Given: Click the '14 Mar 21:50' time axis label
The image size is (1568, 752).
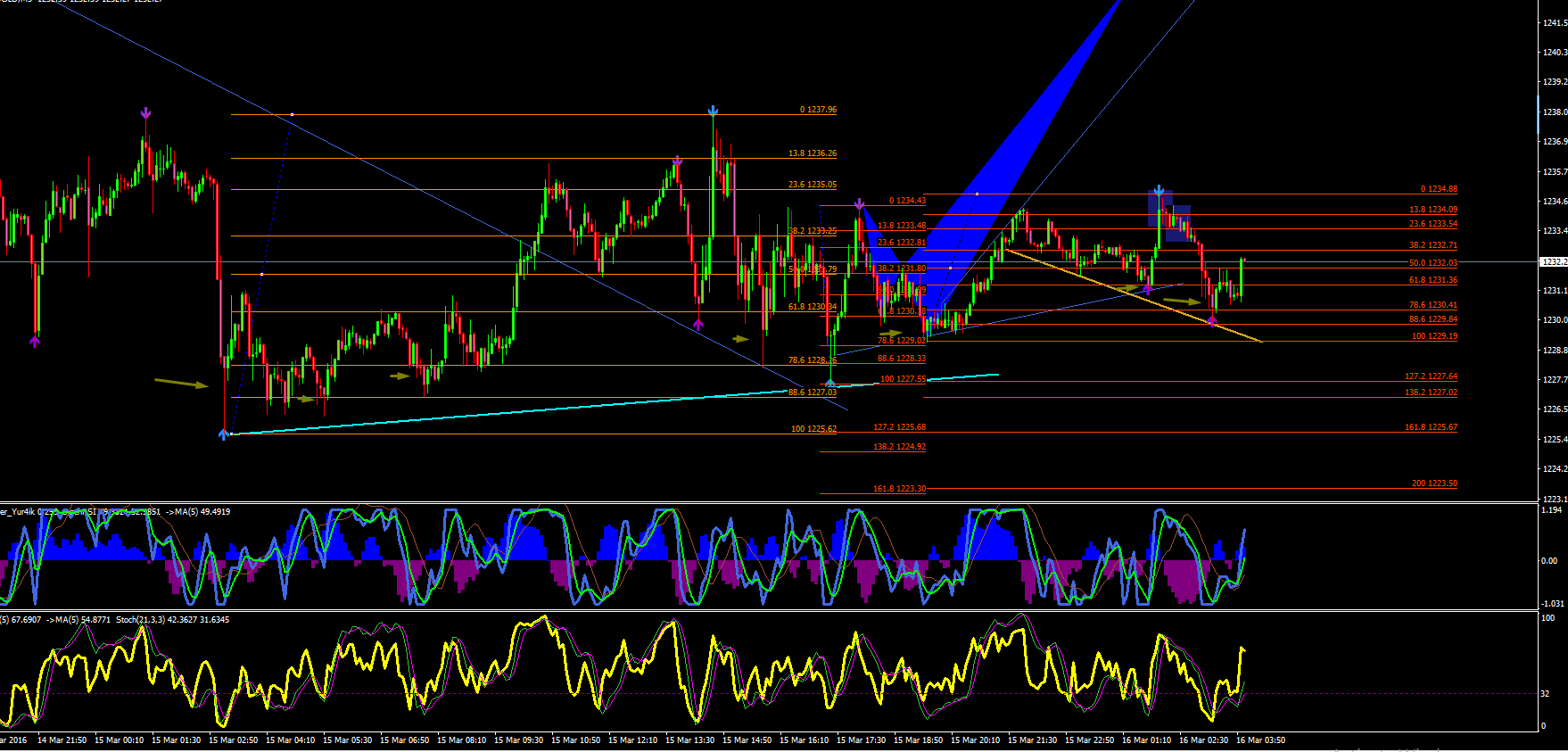Looking at the screenshot, I should (62, 740).
